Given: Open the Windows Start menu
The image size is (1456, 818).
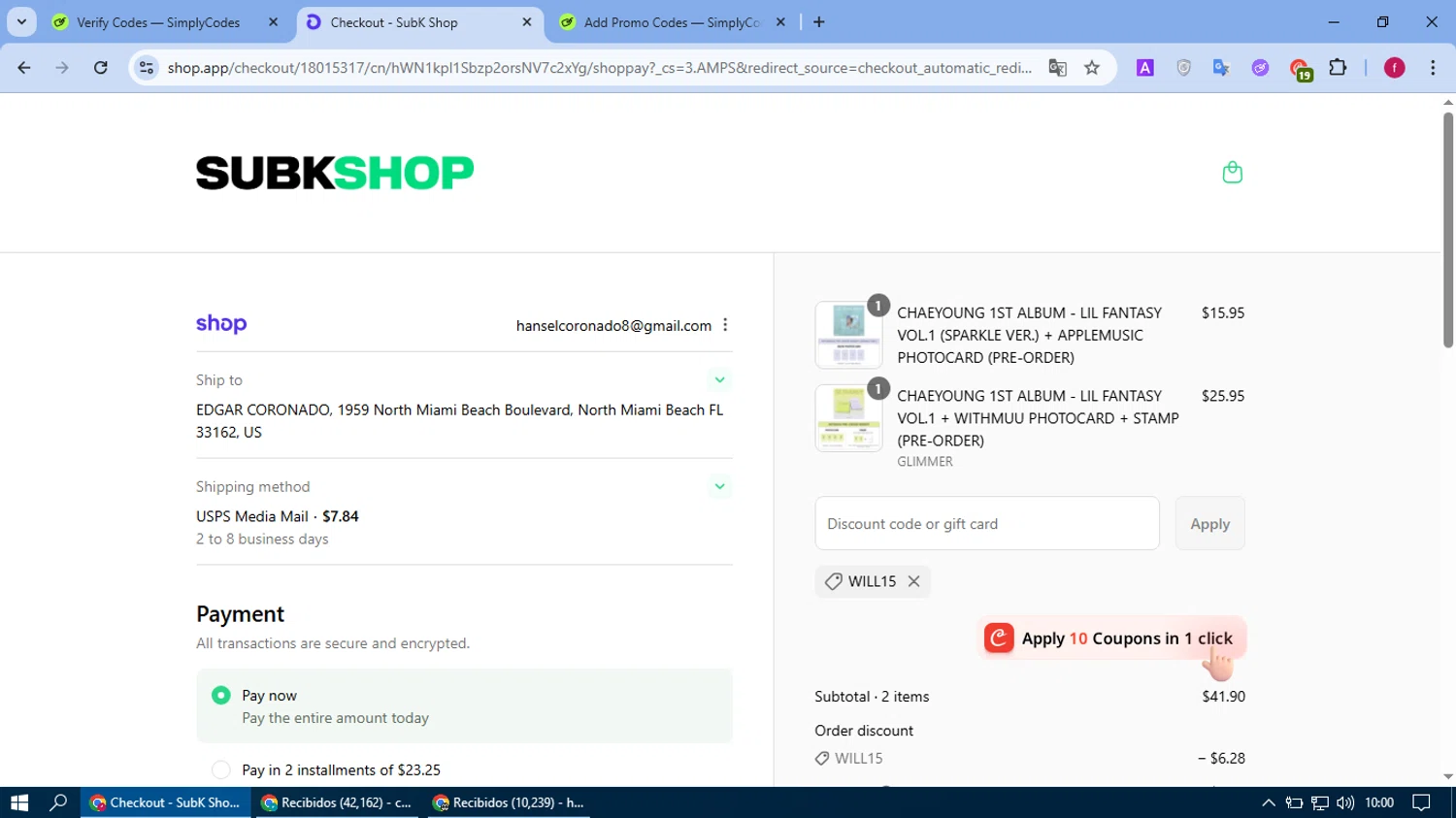Looking at the screenshot, I should coord(19,802).
